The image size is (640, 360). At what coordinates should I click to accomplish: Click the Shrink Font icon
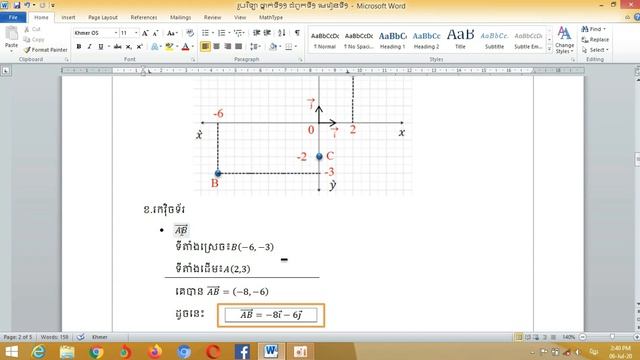[x=155, y=33]
